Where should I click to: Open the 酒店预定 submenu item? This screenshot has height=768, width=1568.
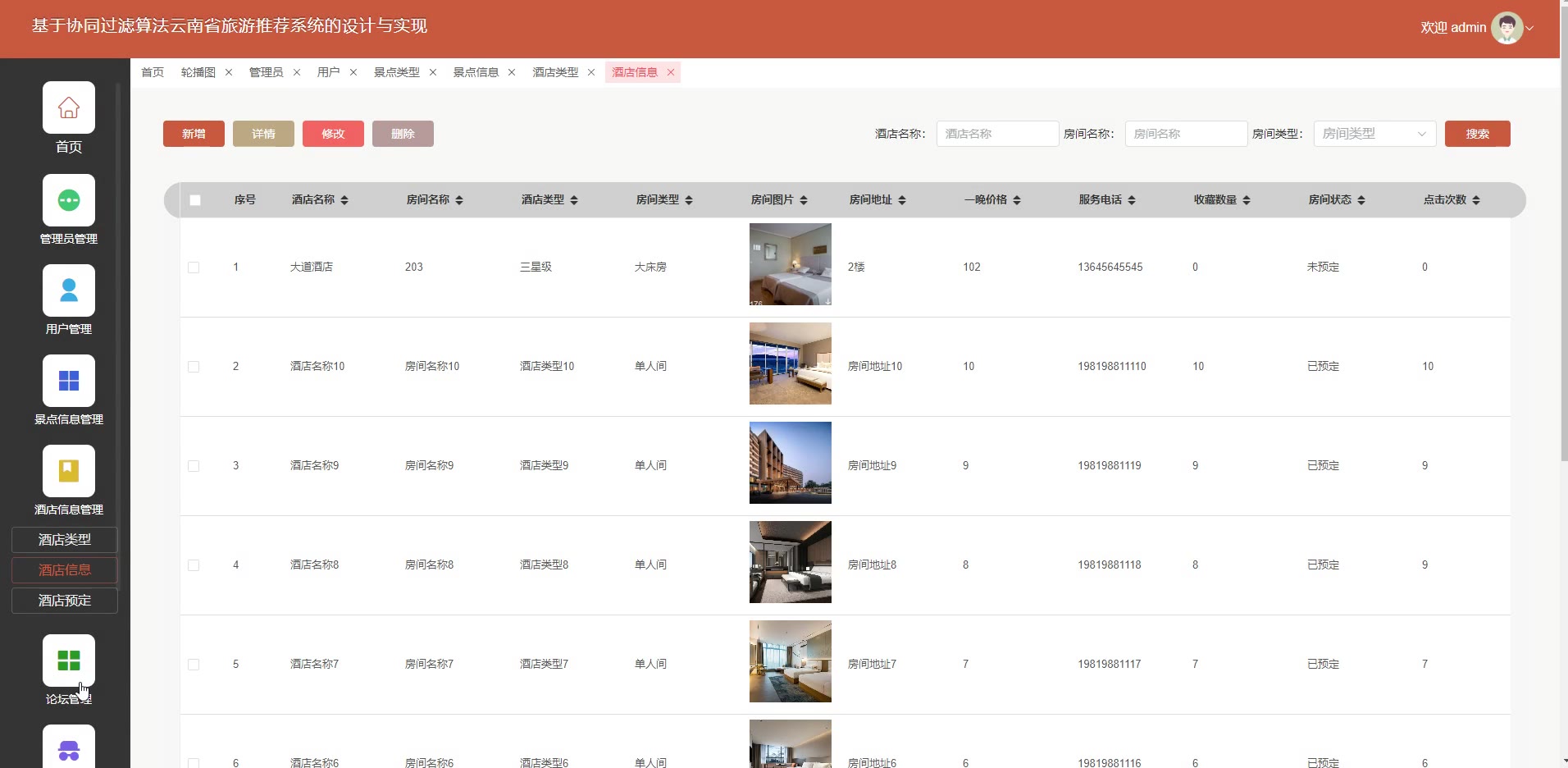click(x=65, y=601)
